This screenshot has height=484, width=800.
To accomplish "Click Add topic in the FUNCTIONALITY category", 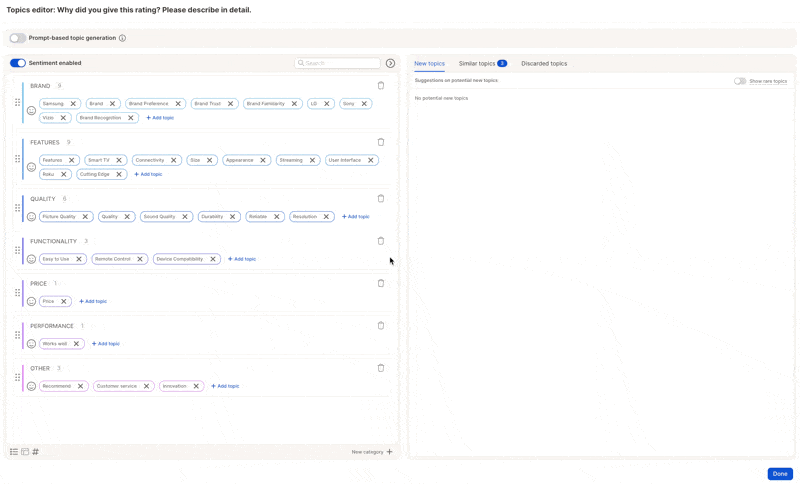I will [242, 259].
